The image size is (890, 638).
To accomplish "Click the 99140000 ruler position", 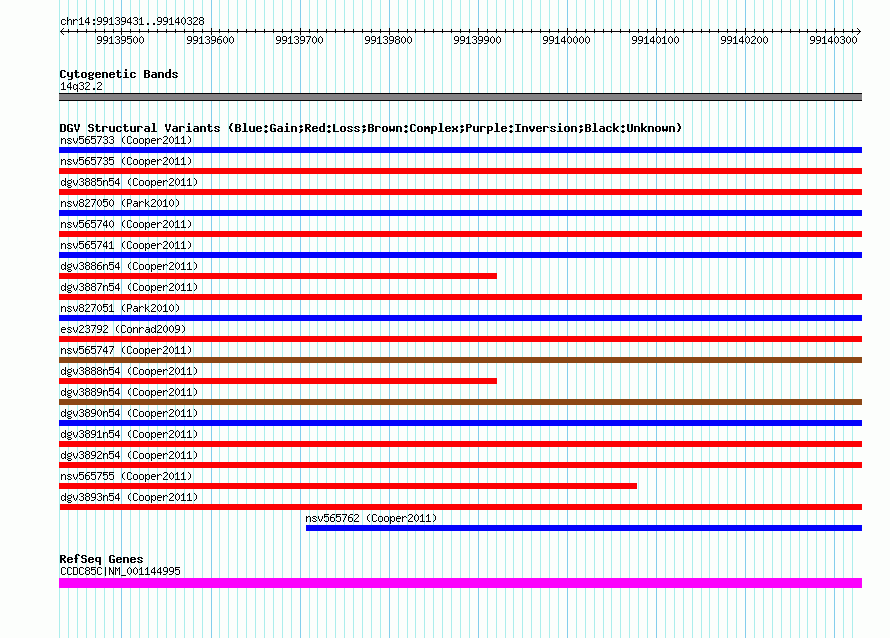I will coord(566,40).
